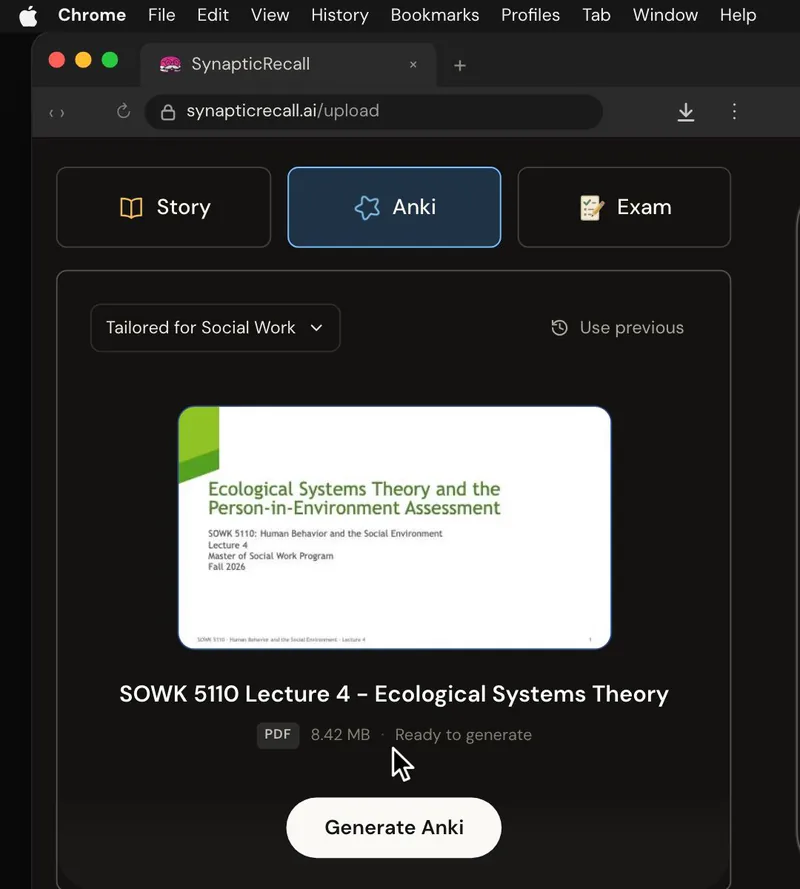The width and height of the screenshot is (800, 889).
Task: Click Use previous
Action: (x=617, y=328)
